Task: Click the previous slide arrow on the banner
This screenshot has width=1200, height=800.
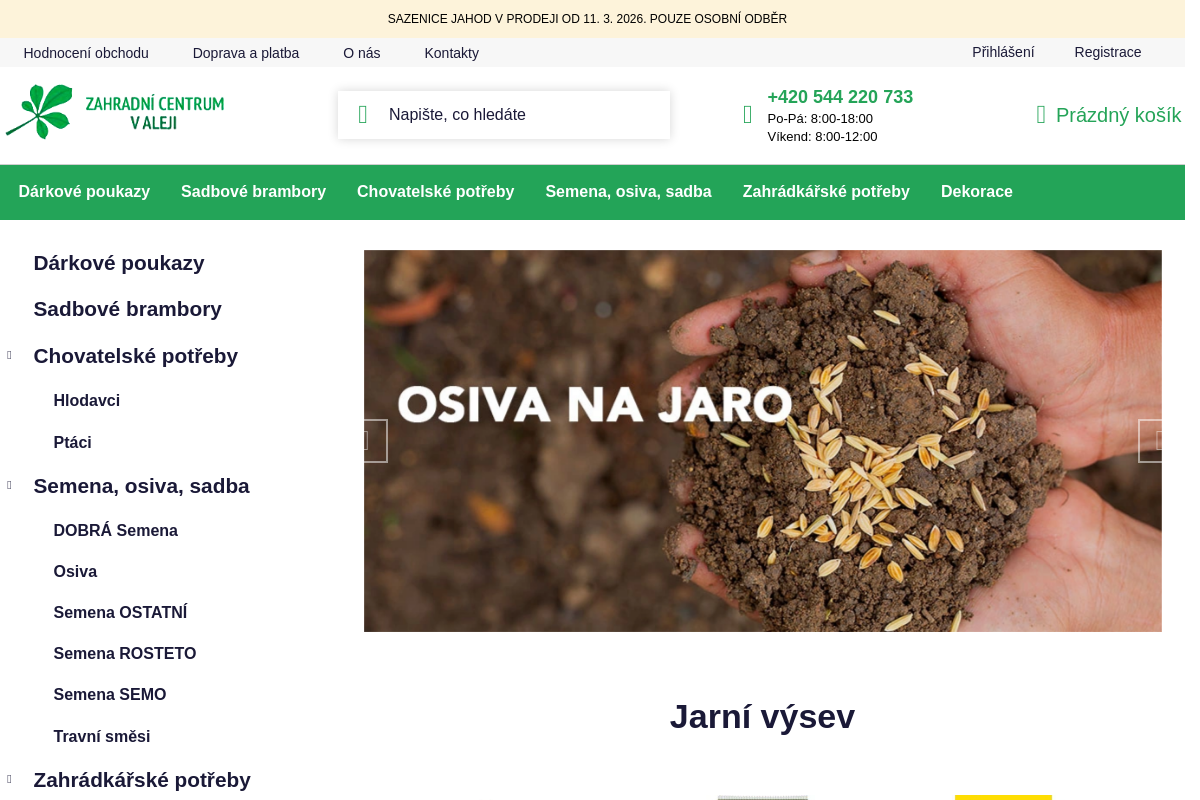Action: (x=375, y=440)
